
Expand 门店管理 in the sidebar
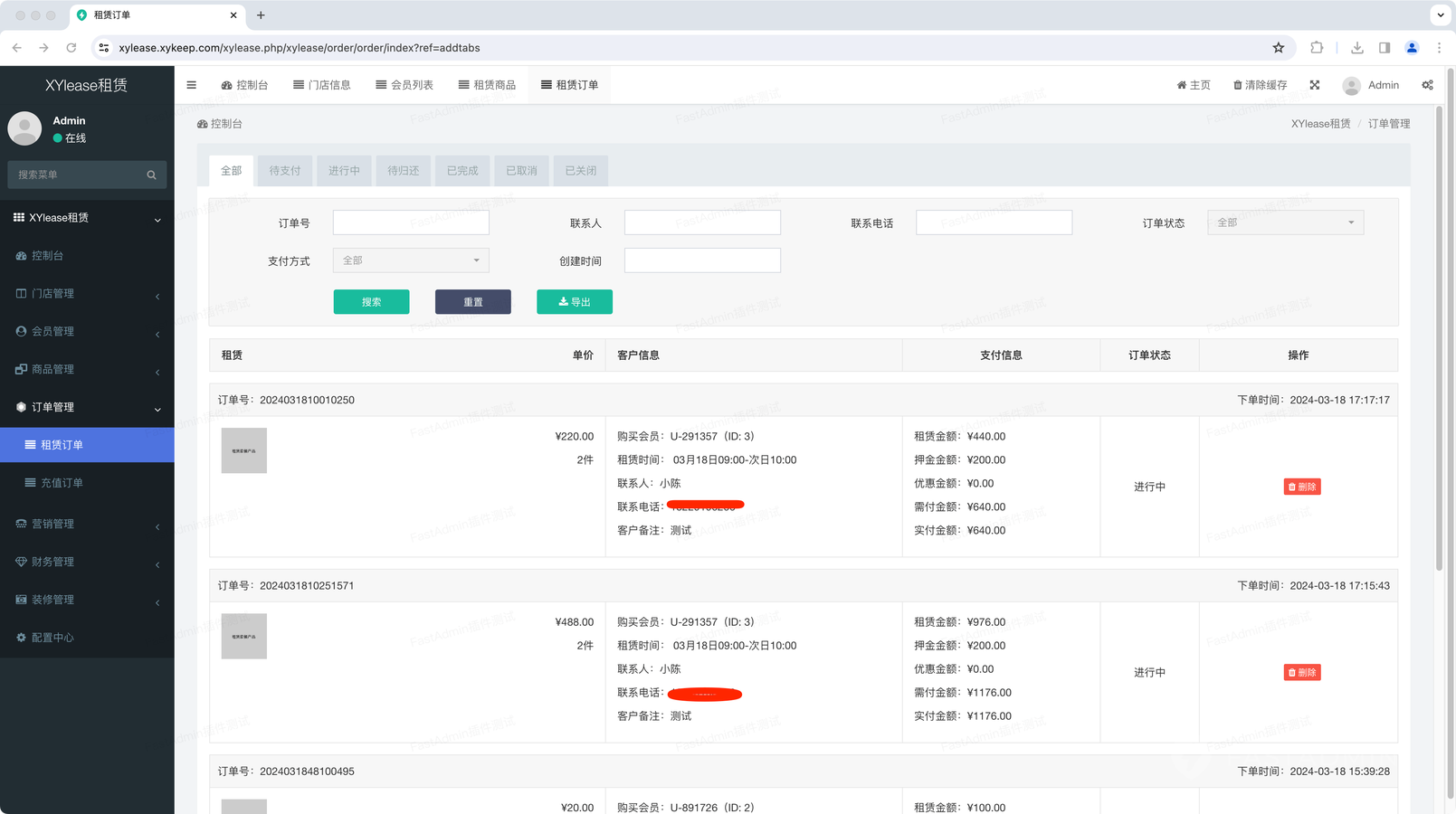pyautogui.click(x=87, y=294)
